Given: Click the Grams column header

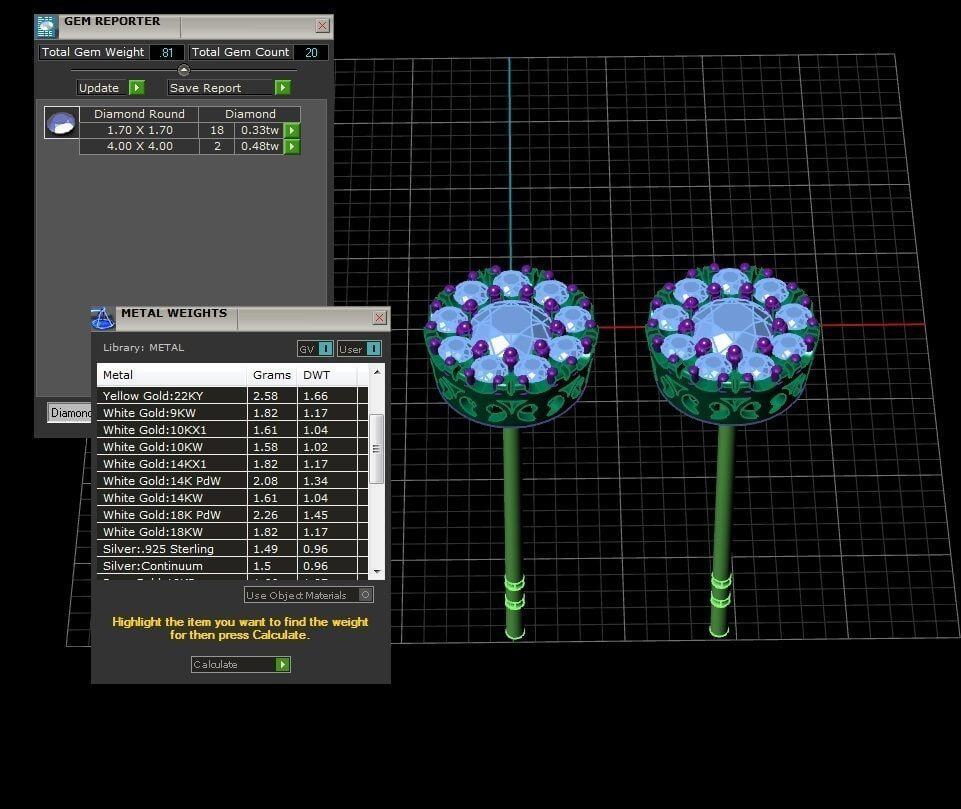Looking at the screenshot, I should (272, 375).
